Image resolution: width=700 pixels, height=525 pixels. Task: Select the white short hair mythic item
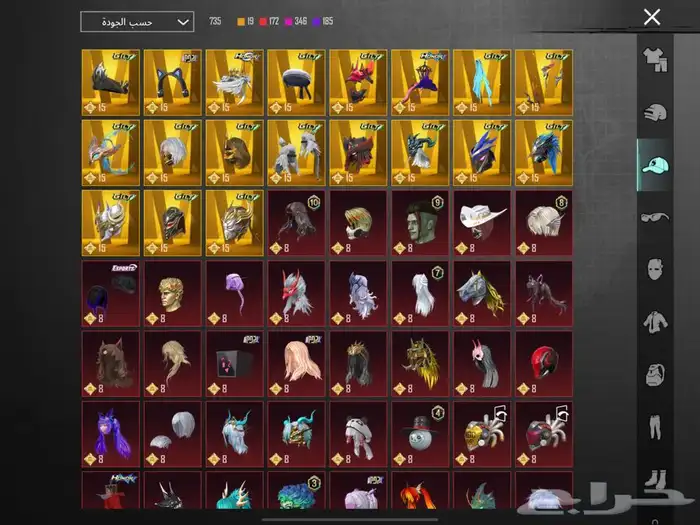173,153
